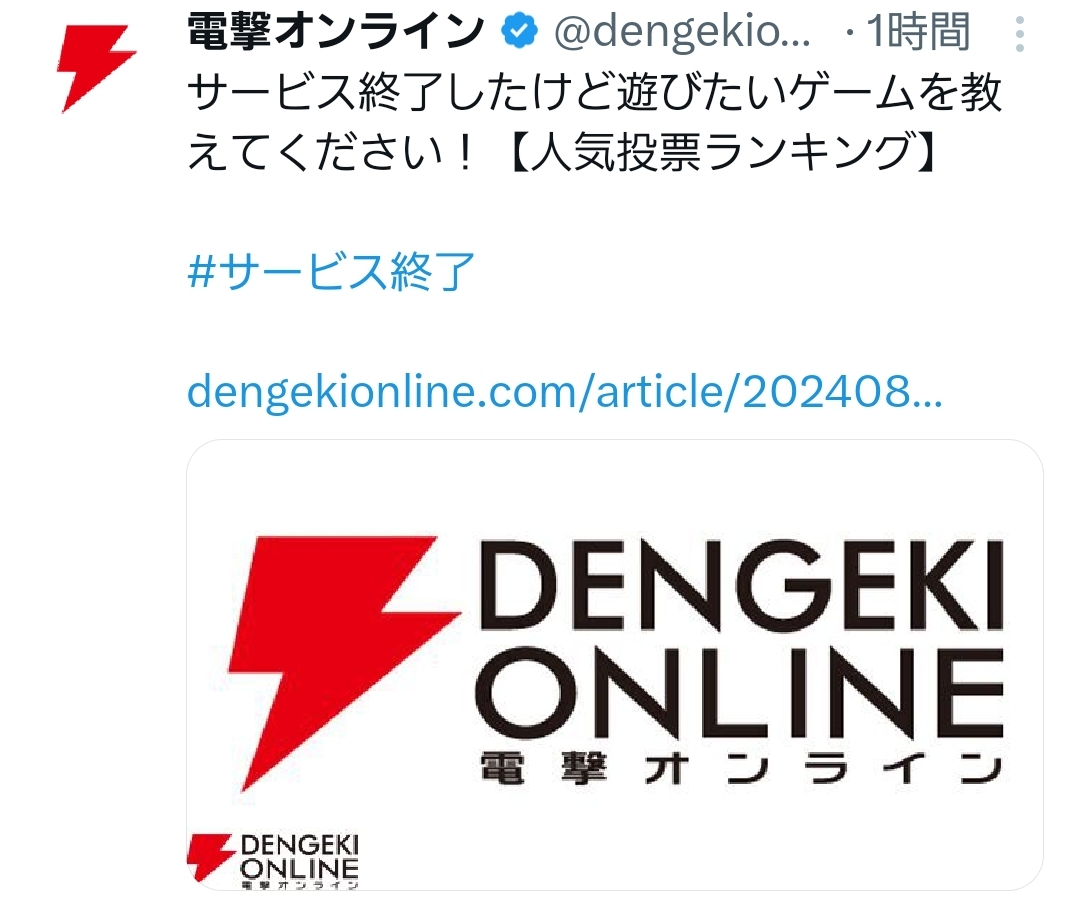Click the 電撃オンライン katakana subtitle in the card
This screenshot has height=909, width=1080.
pyautogui.click(x=741, y=769)
